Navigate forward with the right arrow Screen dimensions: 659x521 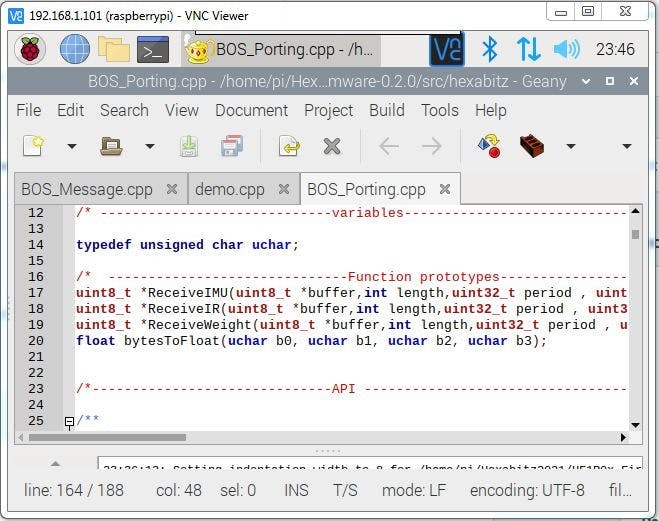pyautogui.click(x=432, y=146)
